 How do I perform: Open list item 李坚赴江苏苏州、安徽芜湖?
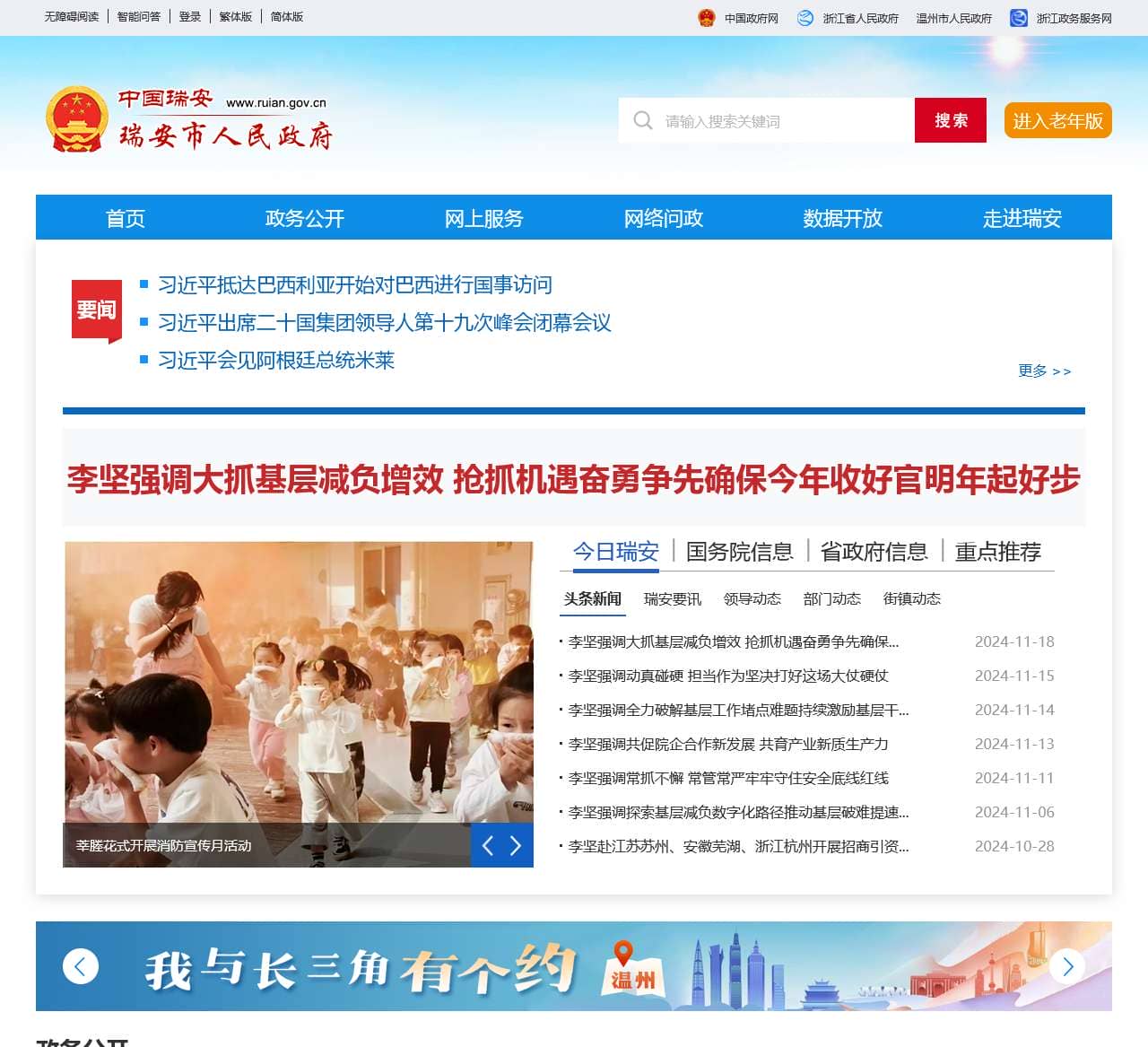coord(739,846)
